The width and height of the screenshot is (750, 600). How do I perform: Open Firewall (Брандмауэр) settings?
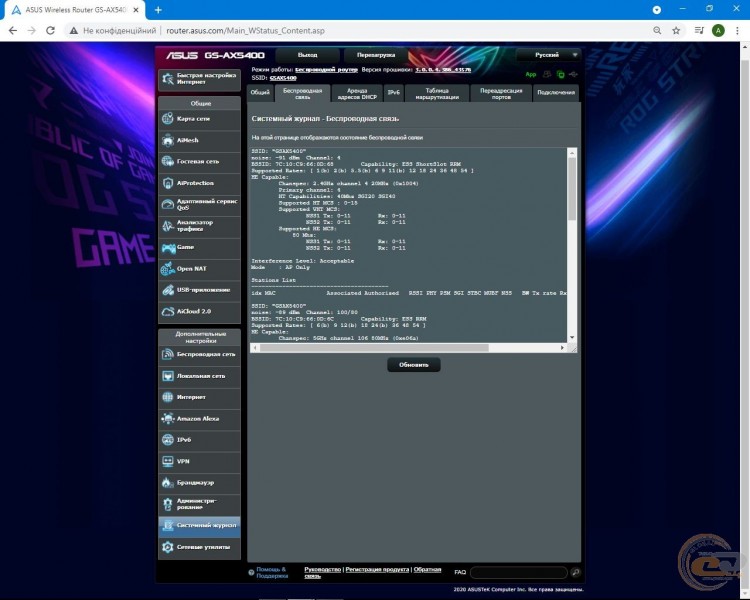click(x=199, y=482)
